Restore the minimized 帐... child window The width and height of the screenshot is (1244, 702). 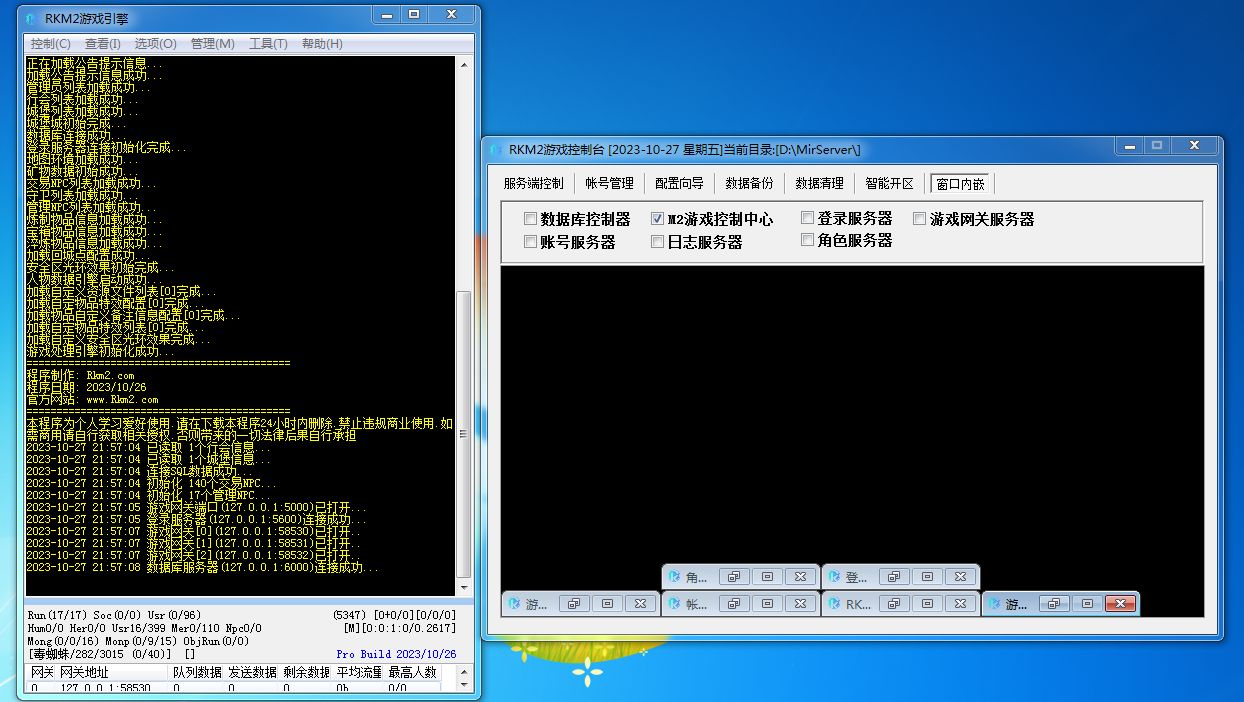point(734,604)
